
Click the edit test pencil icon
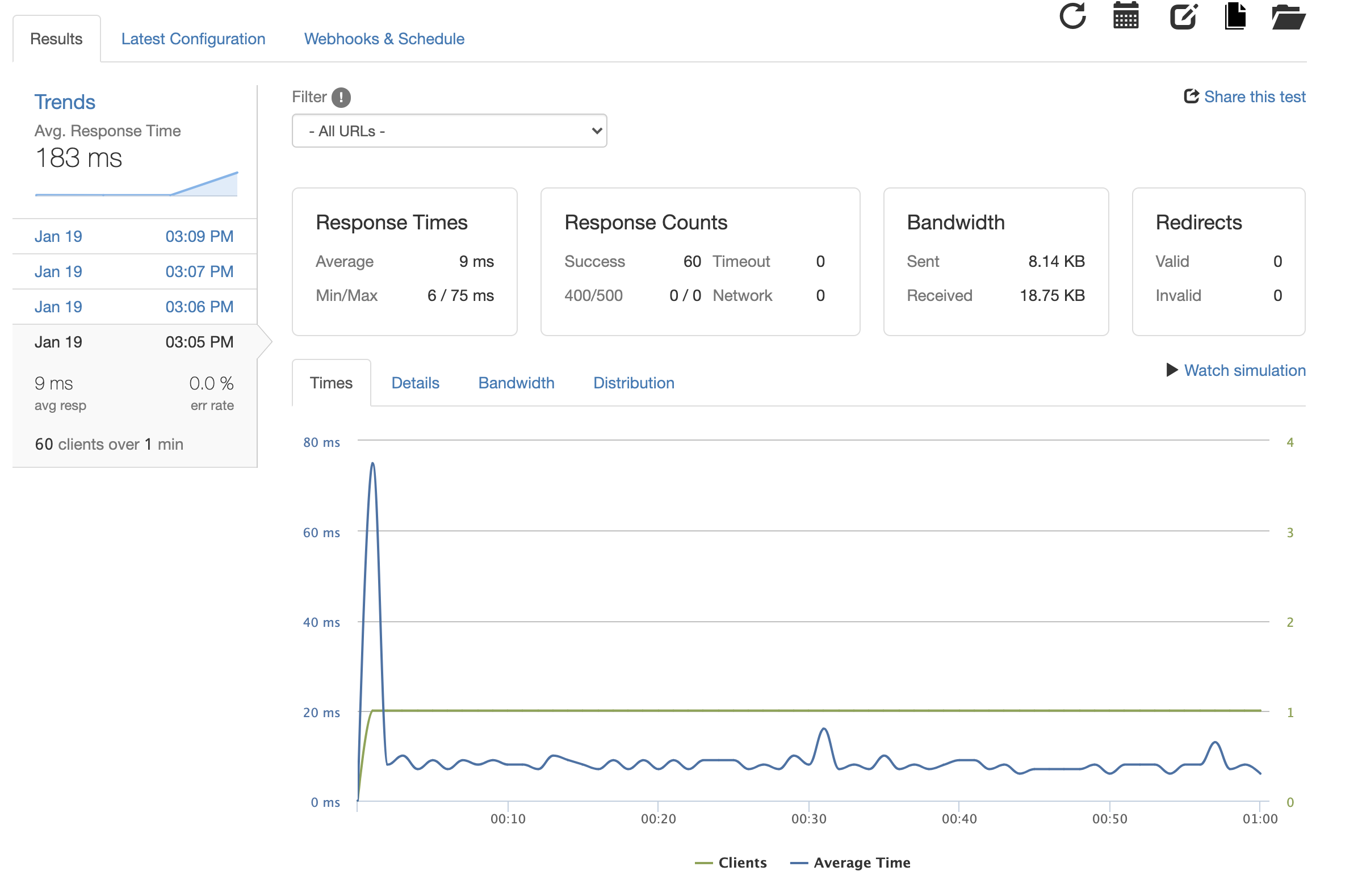pyautogui.click(x=1184, y=16)
